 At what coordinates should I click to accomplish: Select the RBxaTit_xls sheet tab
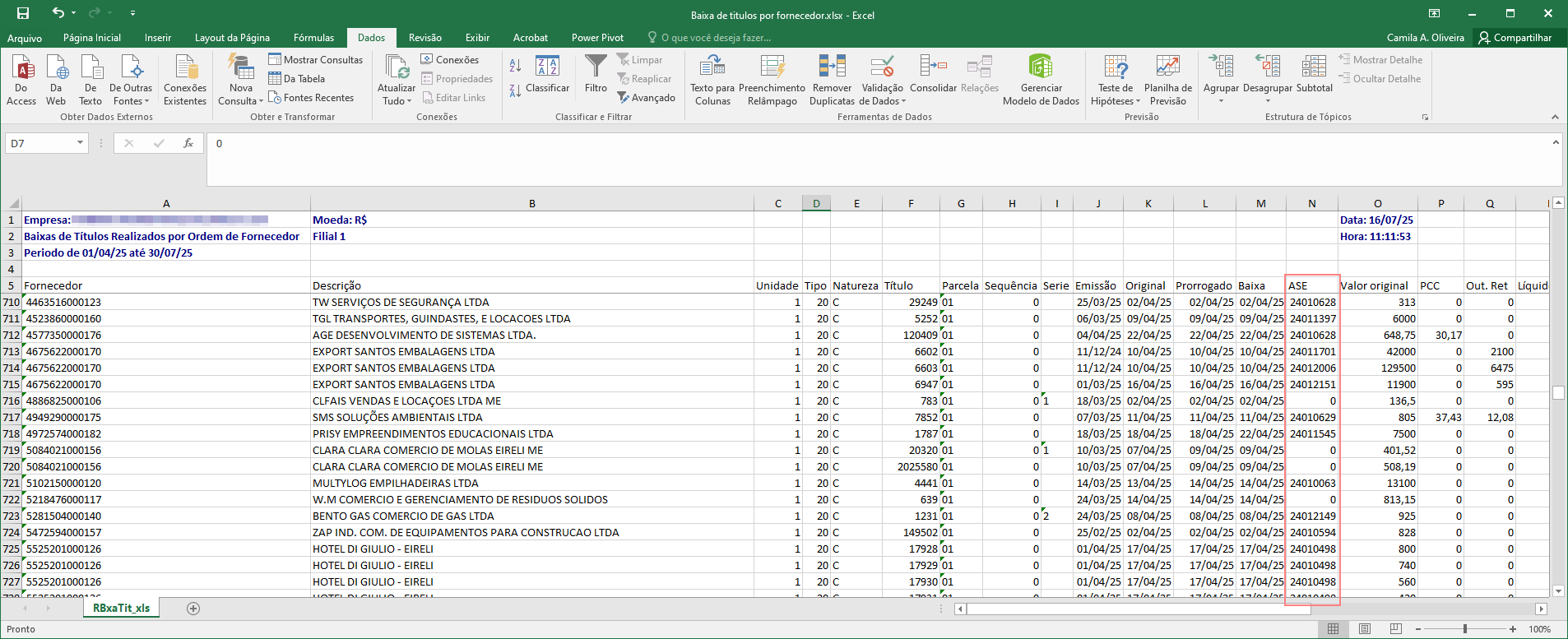click(x=122, y=609)
